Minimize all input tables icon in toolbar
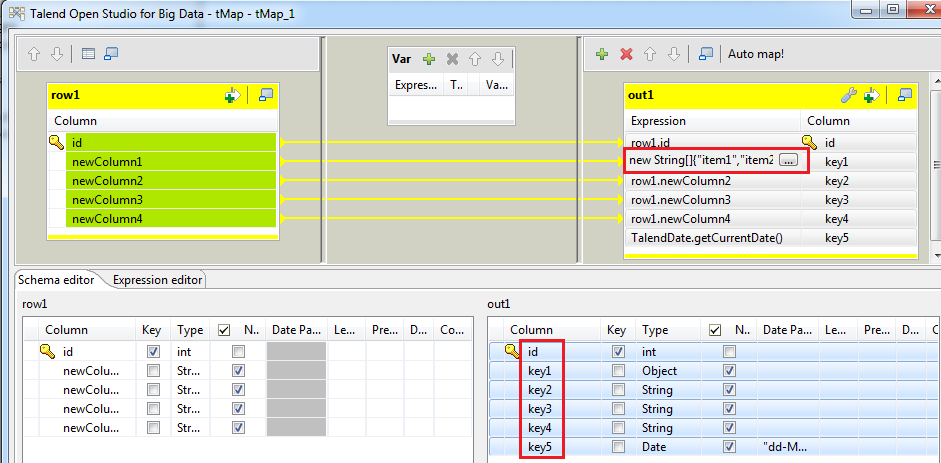Screen dimensions: 941x463 111,54
